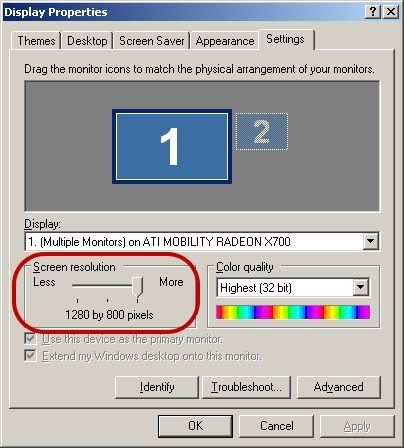Select the Appearance tab
404x448 pixels.
coord(225,41)
